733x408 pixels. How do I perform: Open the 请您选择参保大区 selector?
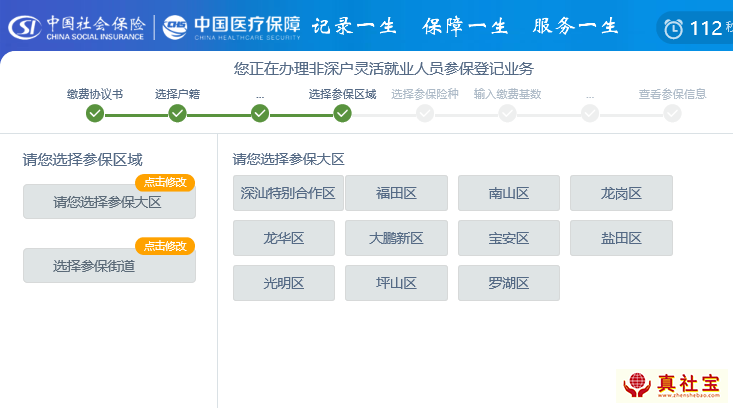coord(109,202)
